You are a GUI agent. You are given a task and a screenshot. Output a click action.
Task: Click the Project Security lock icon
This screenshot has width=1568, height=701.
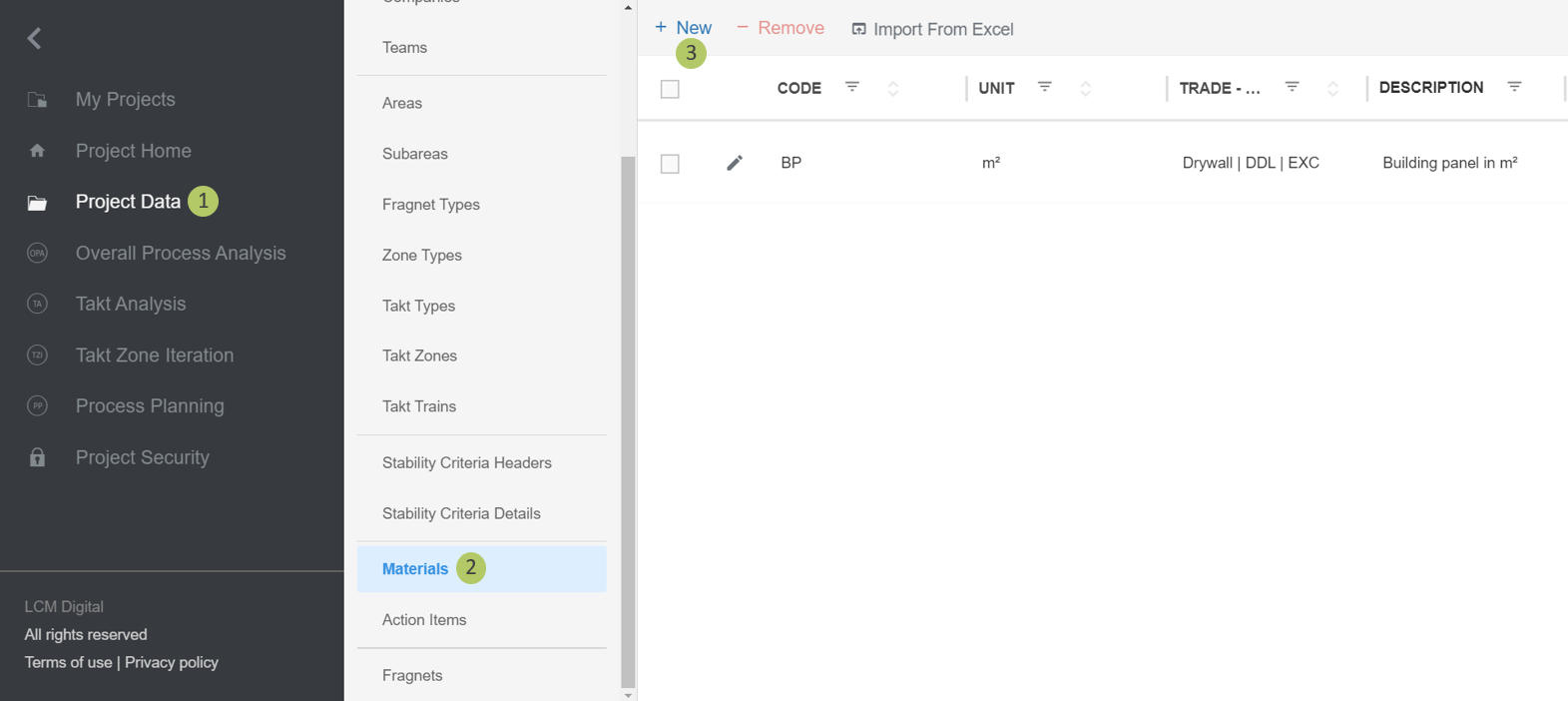click(37, 457)
